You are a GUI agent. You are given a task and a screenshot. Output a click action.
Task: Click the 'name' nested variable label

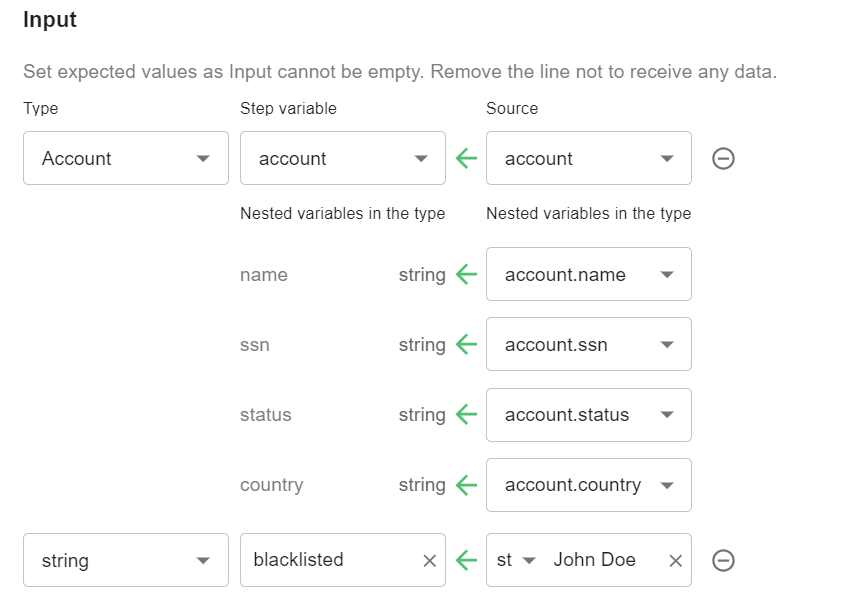click(264, 275)
